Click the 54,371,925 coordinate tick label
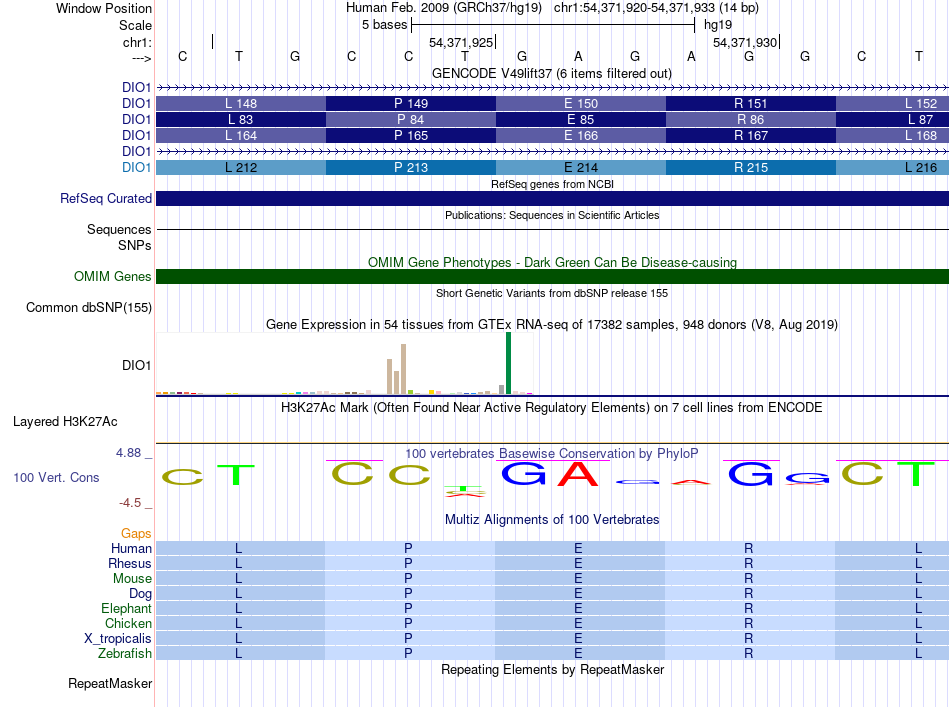 coord(461,42)
